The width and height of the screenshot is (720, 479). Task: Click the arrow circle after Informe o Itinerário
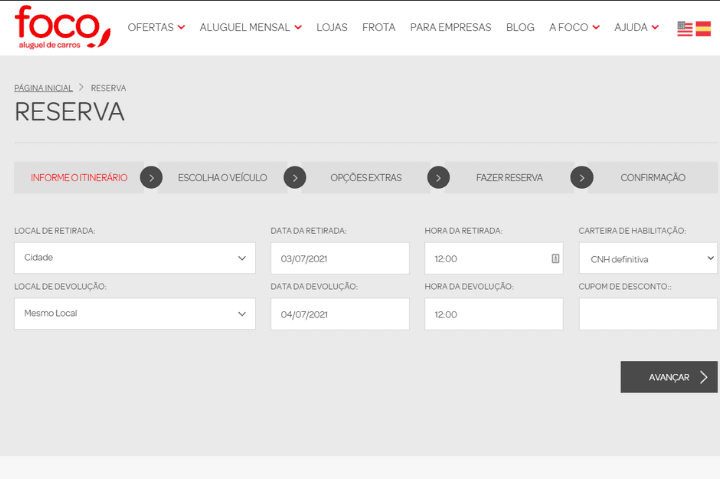(x=151, y=178)
